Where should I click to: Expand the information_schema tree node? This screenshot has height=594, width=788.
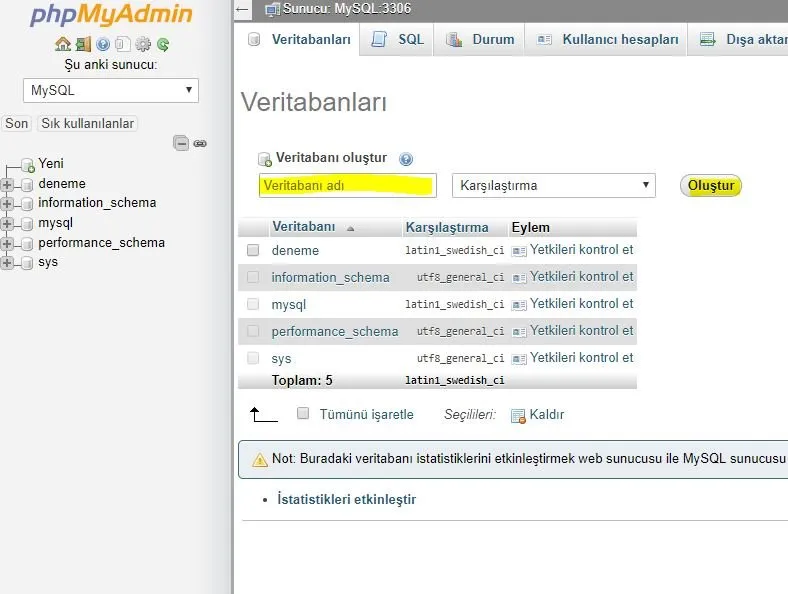(7, 204)
